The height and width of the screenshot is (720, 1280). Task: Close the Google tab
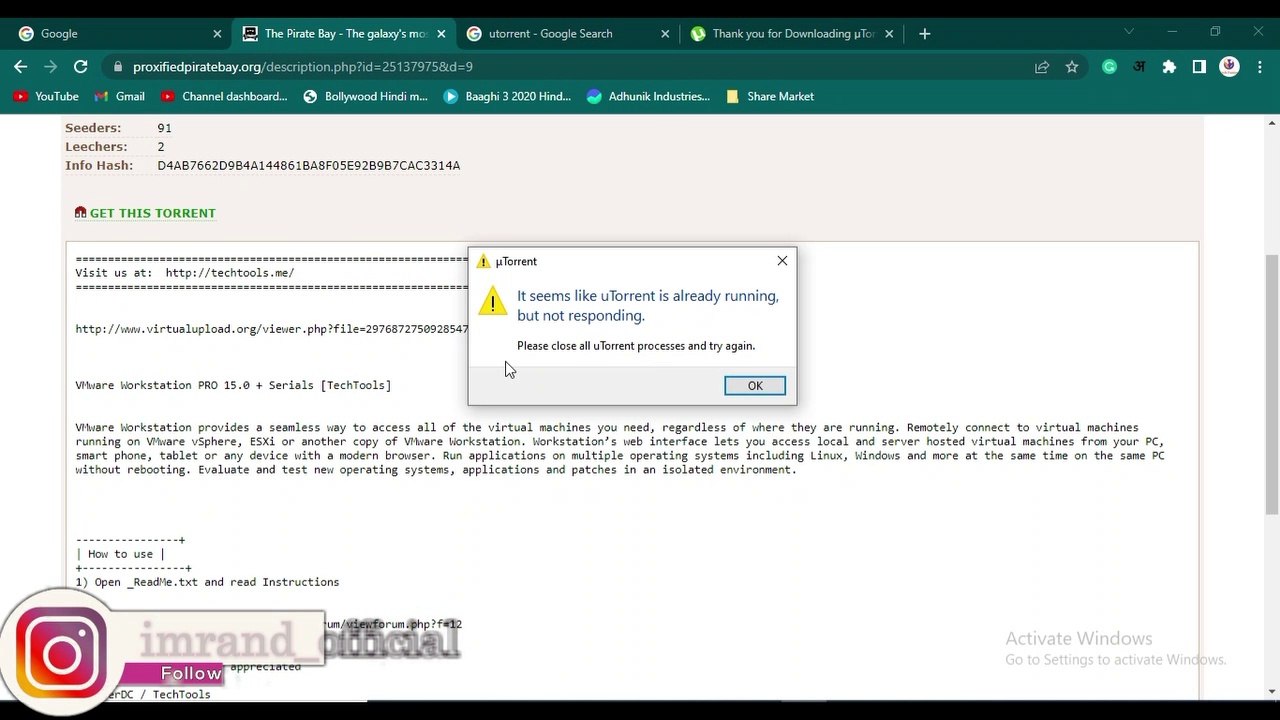click(217, 34)
